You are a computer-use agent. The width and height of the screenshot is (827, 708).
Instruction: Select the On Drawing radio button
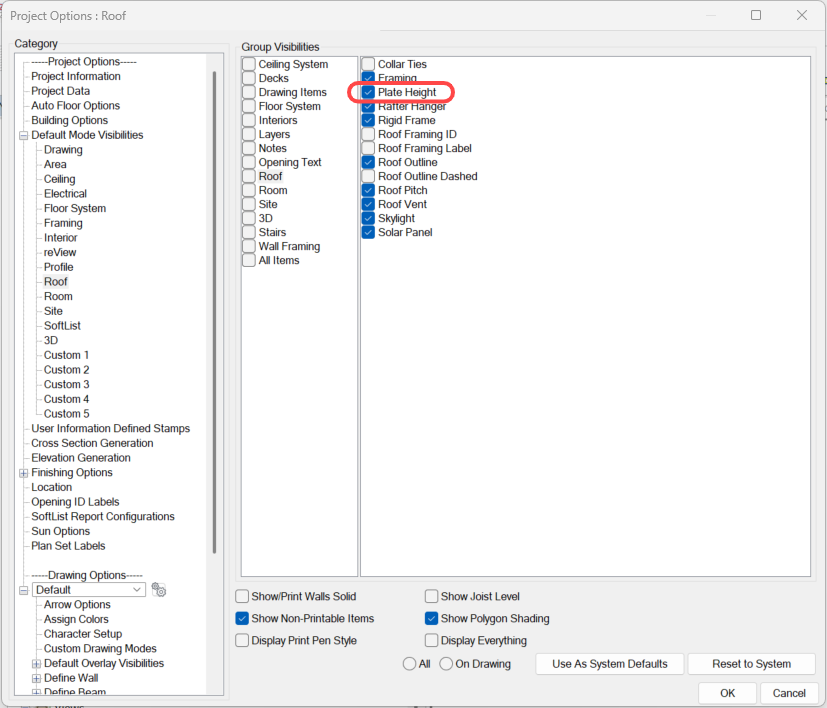click(x=446, y=664)
